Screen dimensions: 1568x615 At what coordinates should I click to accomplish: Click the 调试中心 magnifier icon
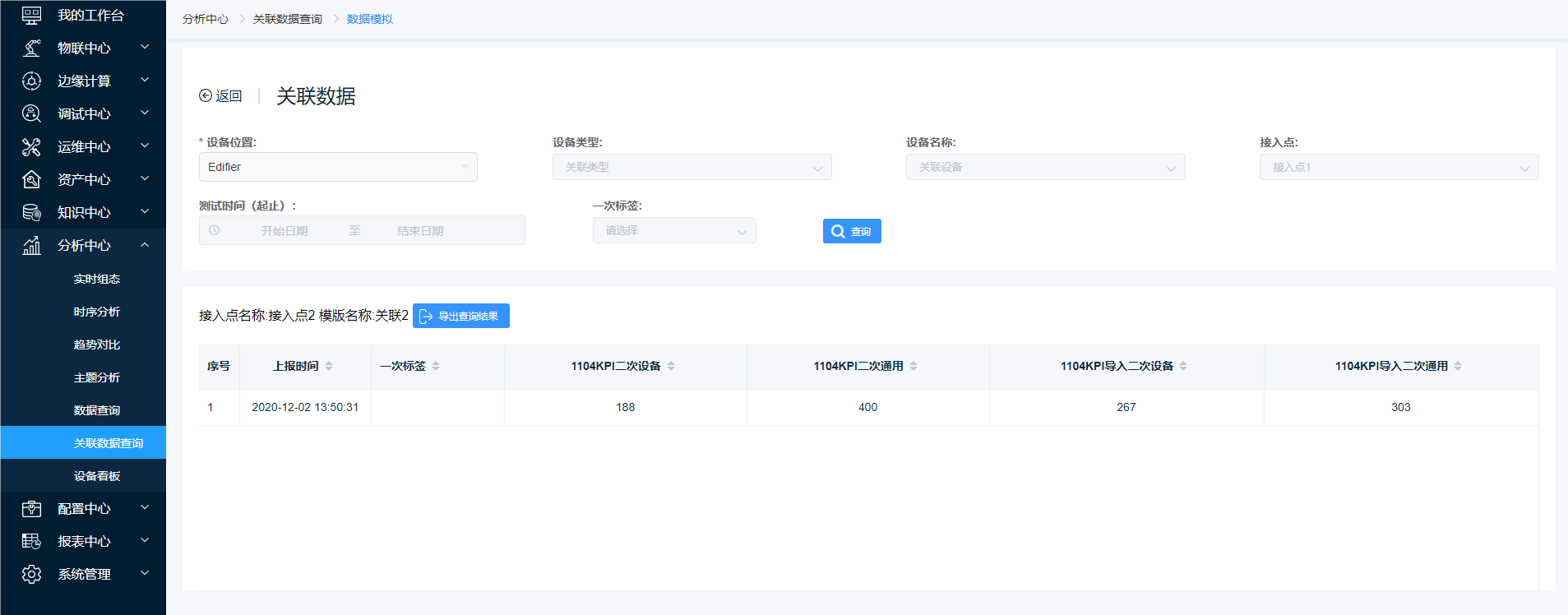[x=31, y=113]
